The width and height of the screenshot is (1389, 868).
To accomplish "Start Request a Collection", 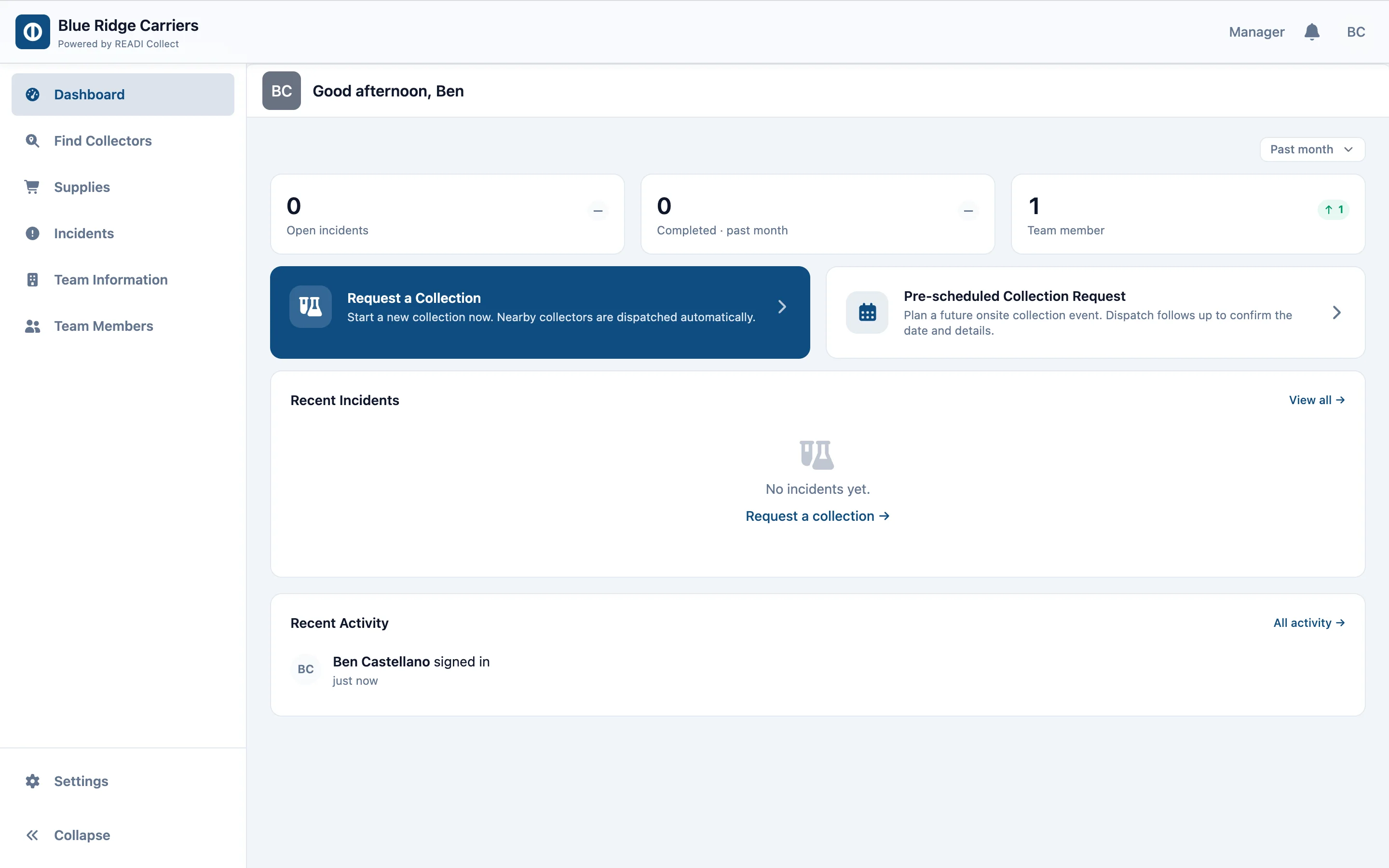I will (540, 312).
